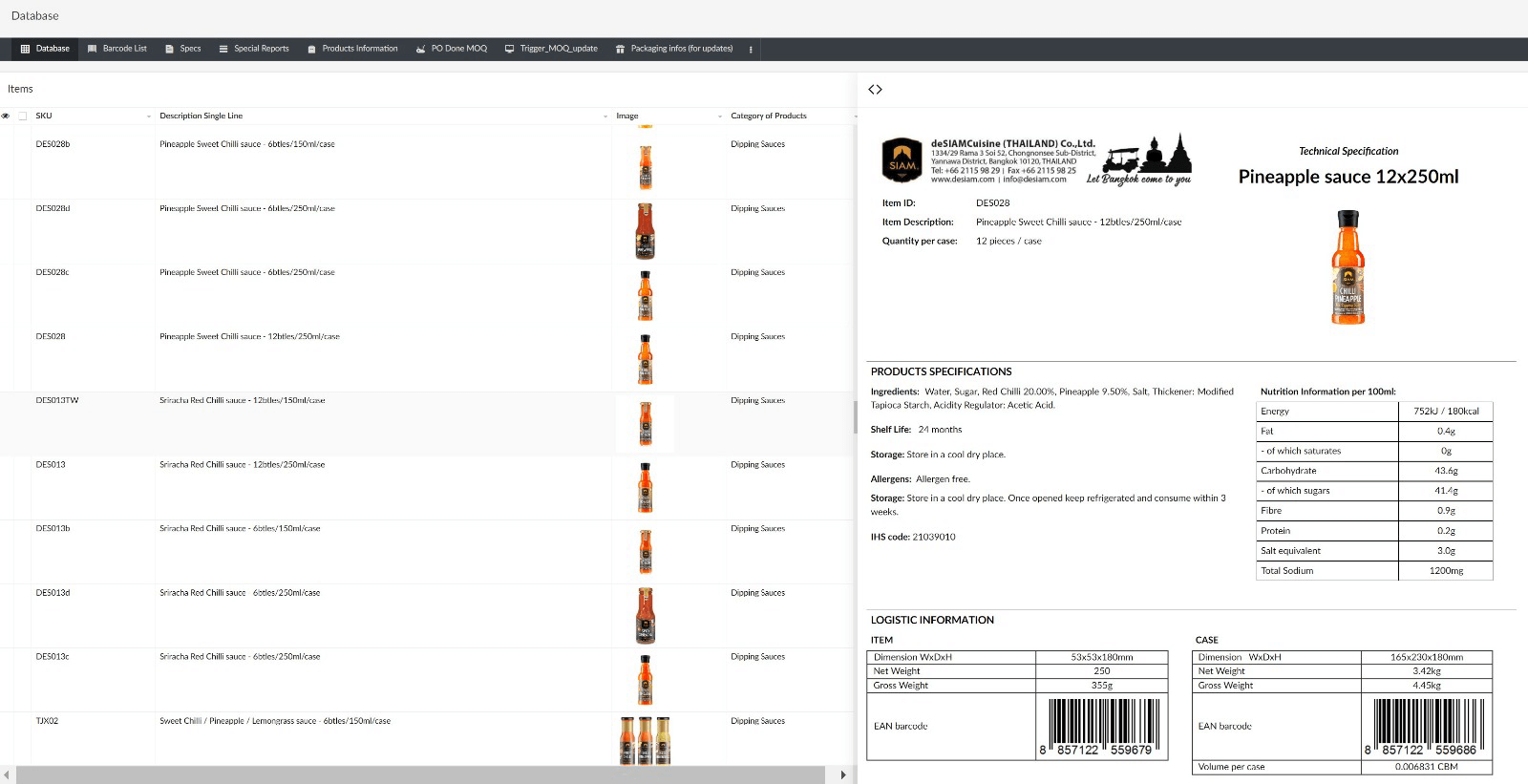This screenshot has height=784, width=1528.
Task: Click the PO Done MOQ tab's icon
Action: pyautogui.click(x=421, y=49)
